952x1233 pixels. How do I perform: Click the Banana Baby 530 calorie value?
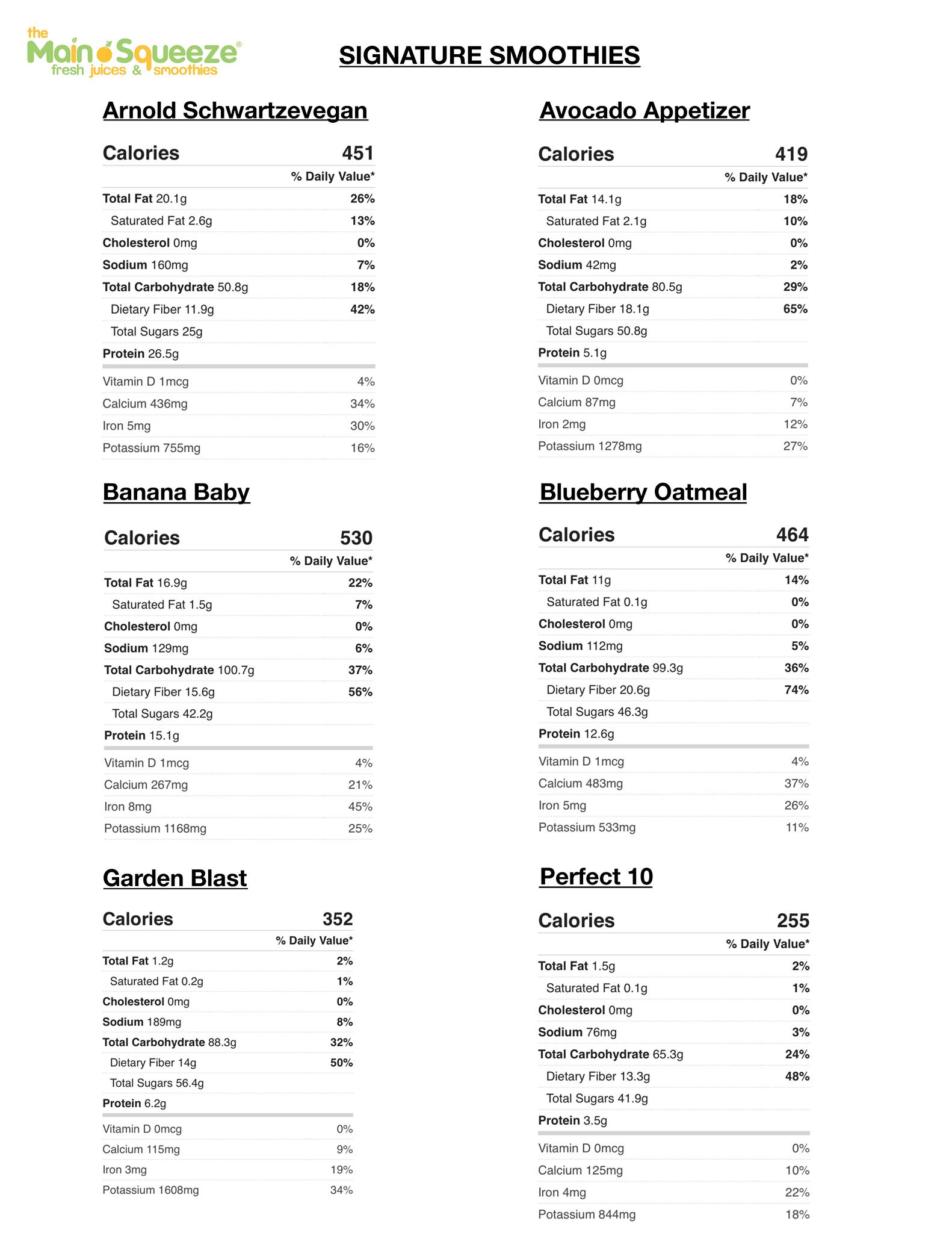click(356, 538)
